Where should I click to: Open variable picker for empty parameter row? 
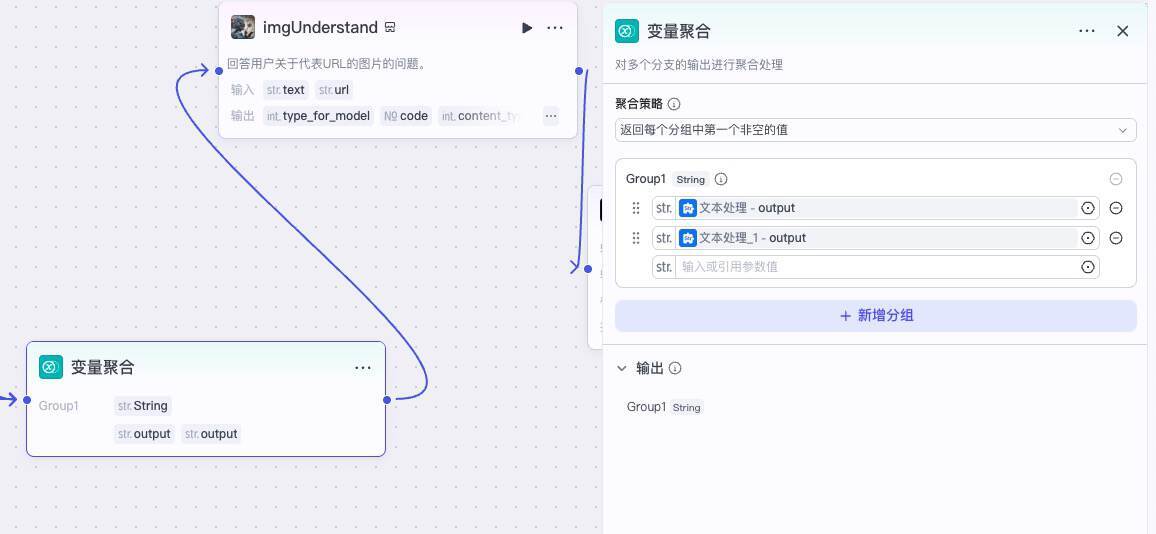point(1087,267)
